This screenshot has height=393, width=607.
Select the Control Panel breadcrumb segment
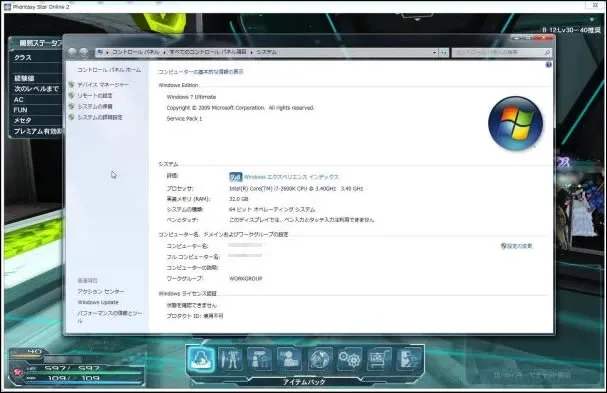(135, 52)
